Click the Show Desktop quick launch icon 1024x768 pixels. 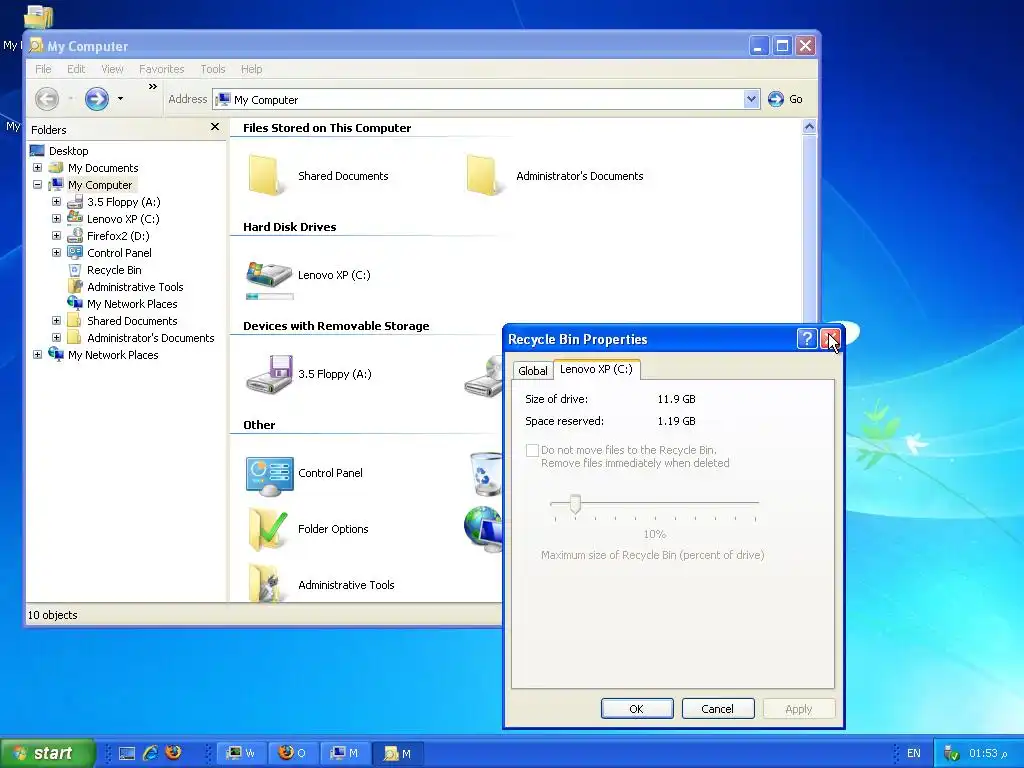click(x=127, y=753)
